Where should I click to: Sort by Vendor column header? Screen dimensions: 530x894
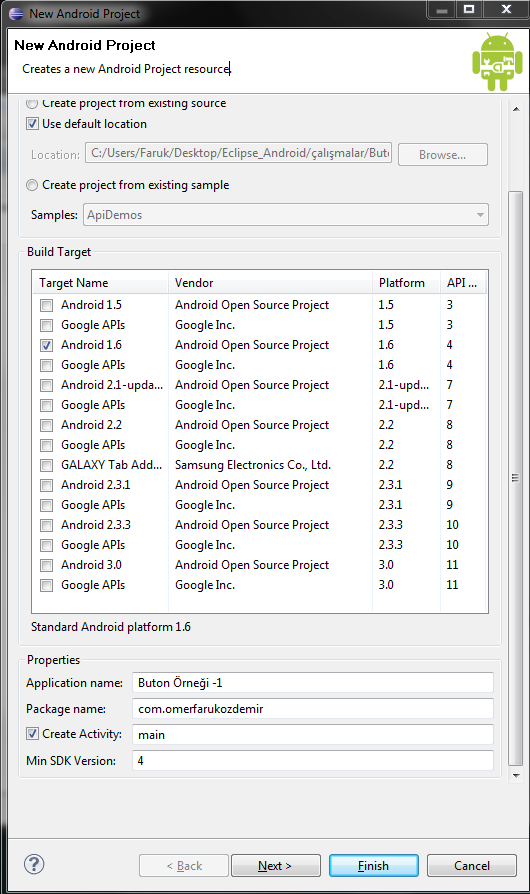click(270, 283)
